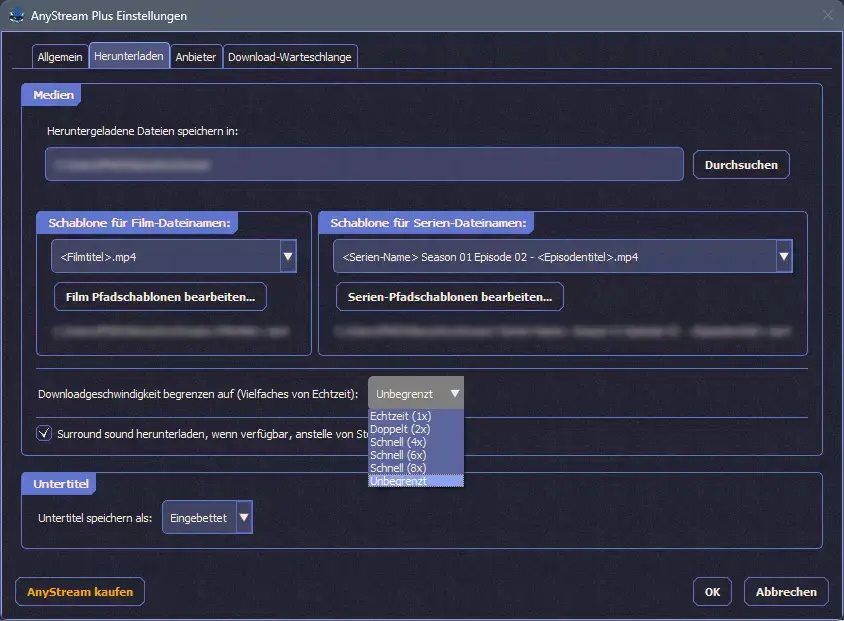Open the Serien-Dateinamen template dropdown
Screen dimensions: 844x621
[x=562, y=257]
